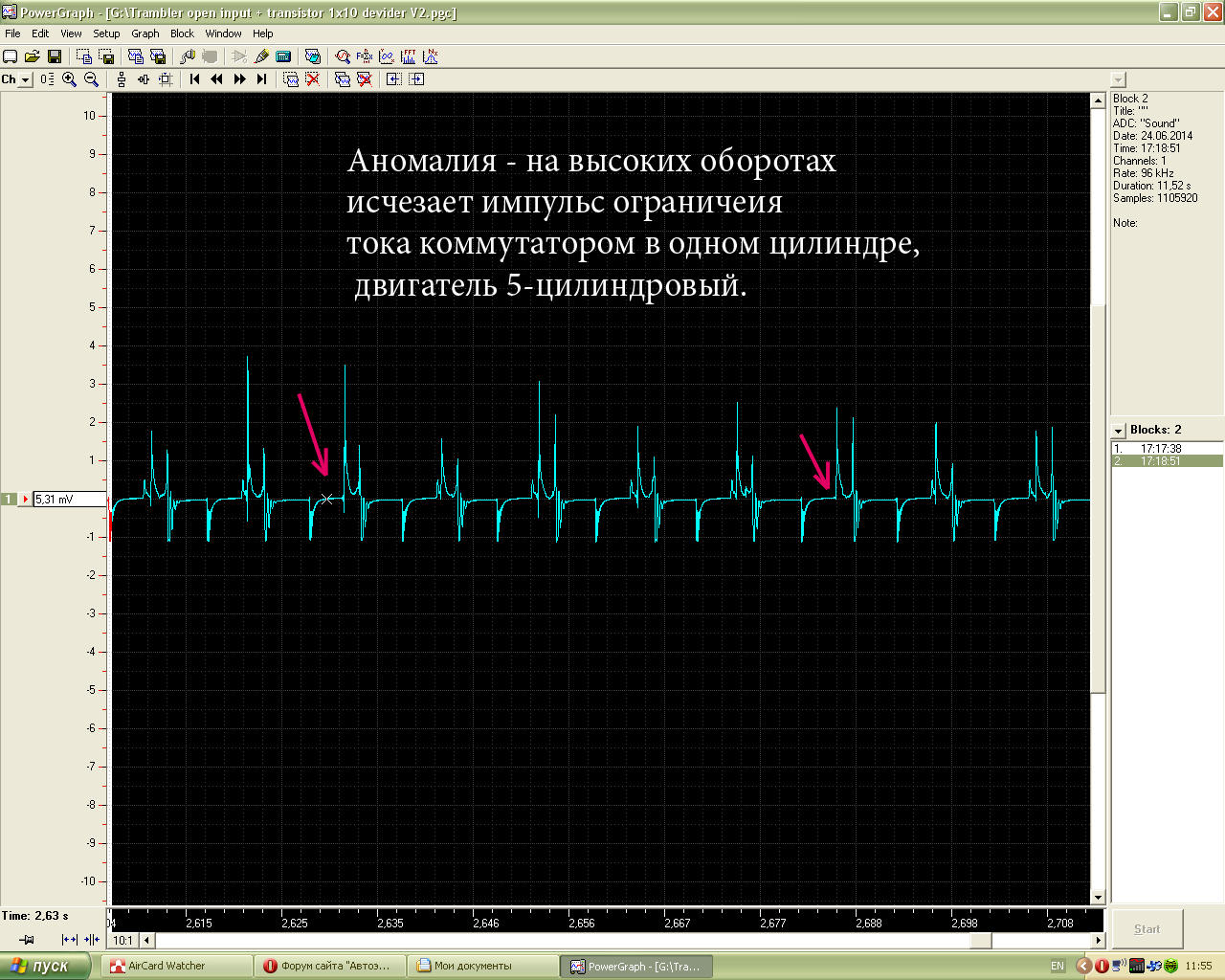
Task: Select block 1 recorded at 17:17:38
Action: 1167,448
